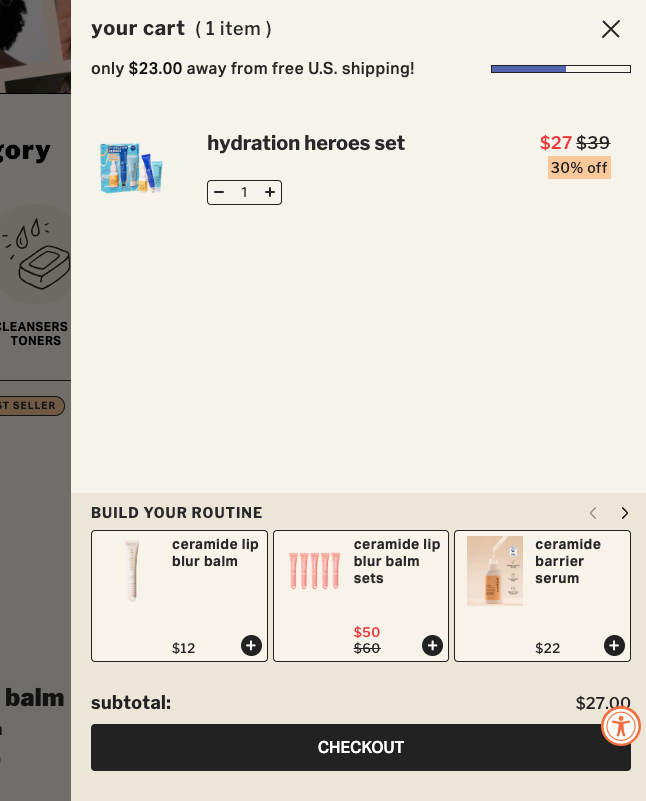Click the hydration heroes set thumbnail

point(131,166)
